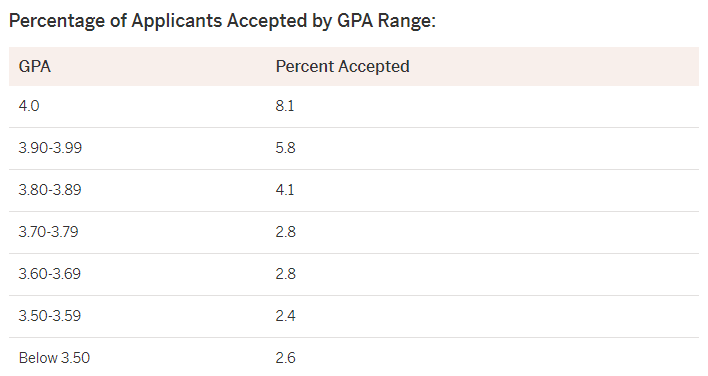Image resolution: width=708 pixels, height=376 pixels.
Task: Click the 3.50-3.59 GPA range cell
Action: click(x=50, y=316)
